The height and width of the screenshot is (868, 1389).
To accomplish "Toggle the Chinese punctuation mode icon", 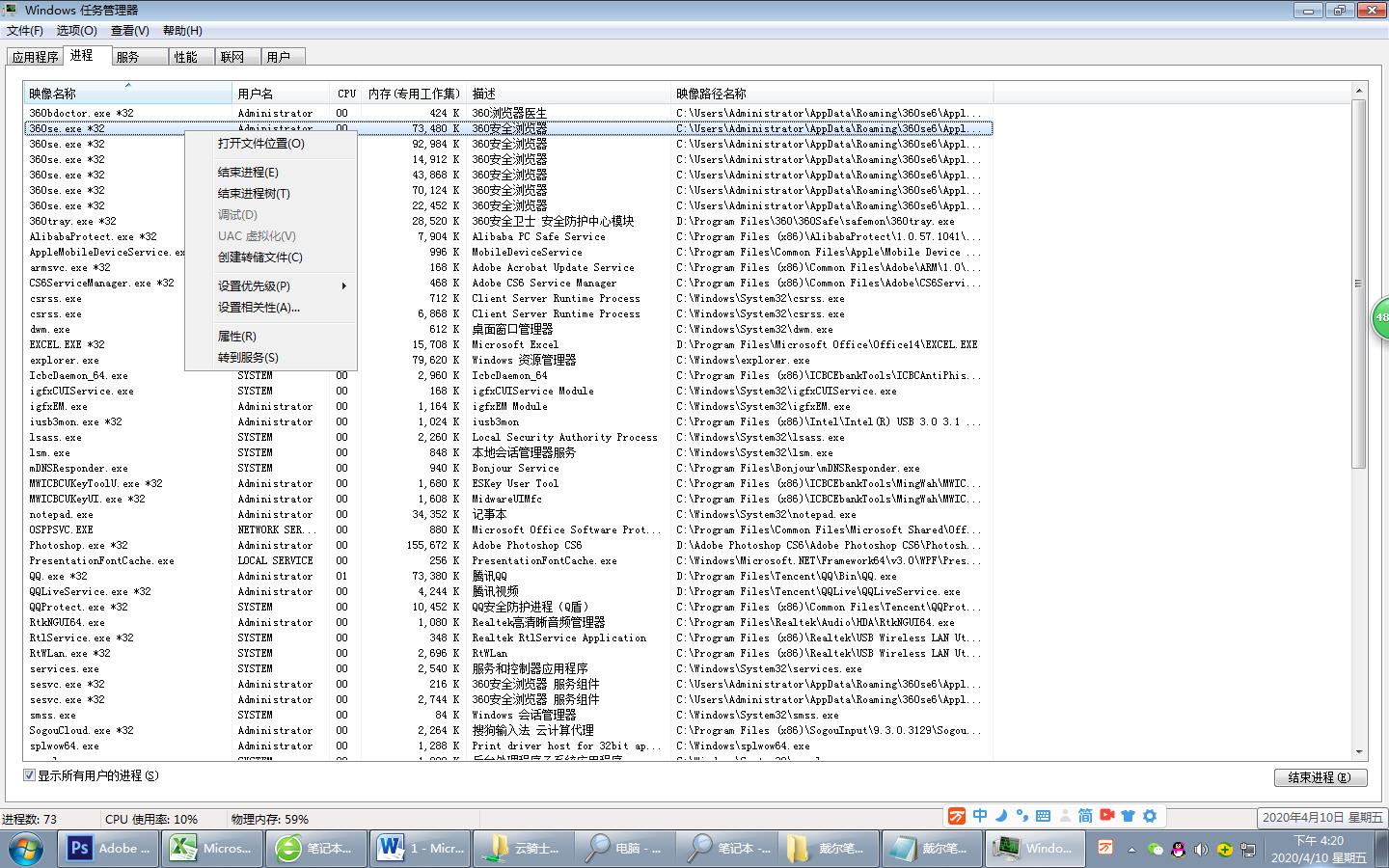I will coord(1021,816).
